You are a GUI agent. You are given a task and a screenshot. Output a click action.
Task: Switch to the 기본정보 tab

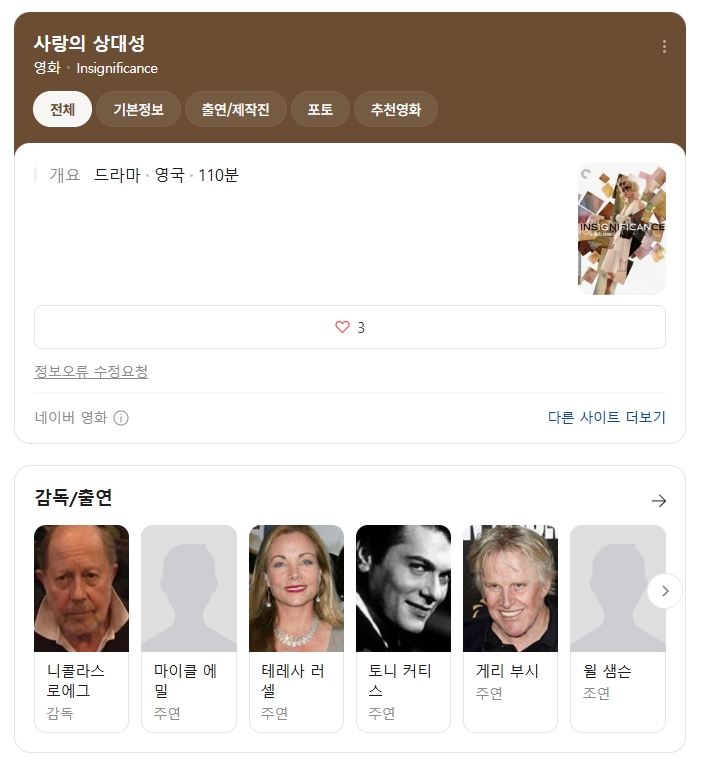138,110
